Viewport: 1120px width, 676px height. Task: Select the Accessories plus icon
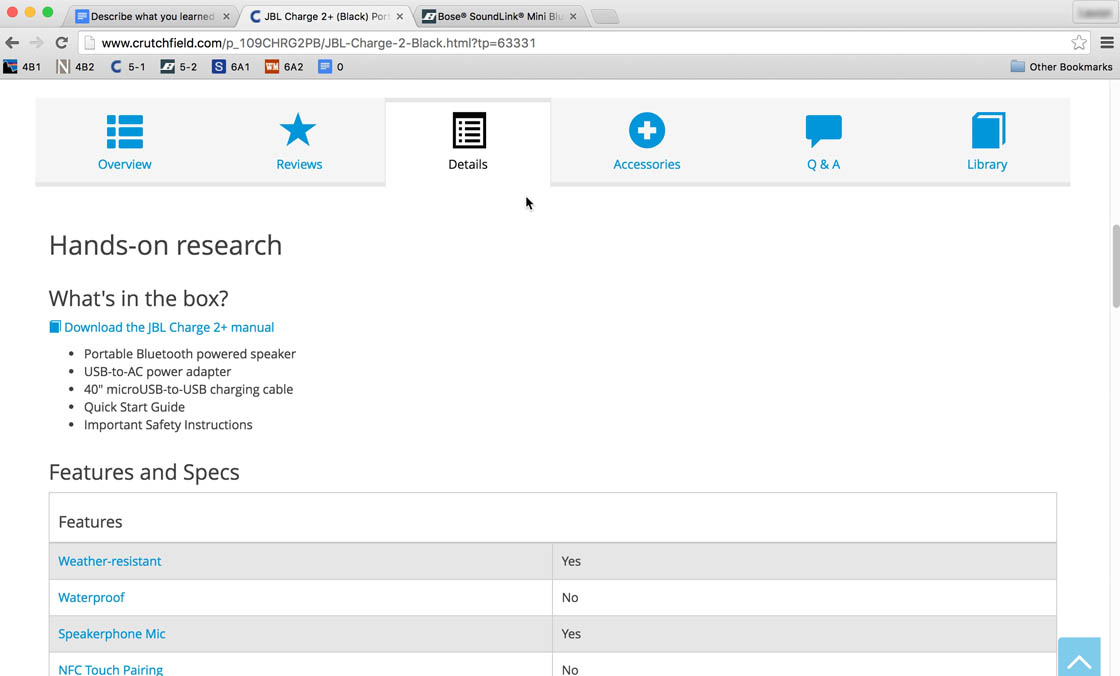(x=646, y=131)
